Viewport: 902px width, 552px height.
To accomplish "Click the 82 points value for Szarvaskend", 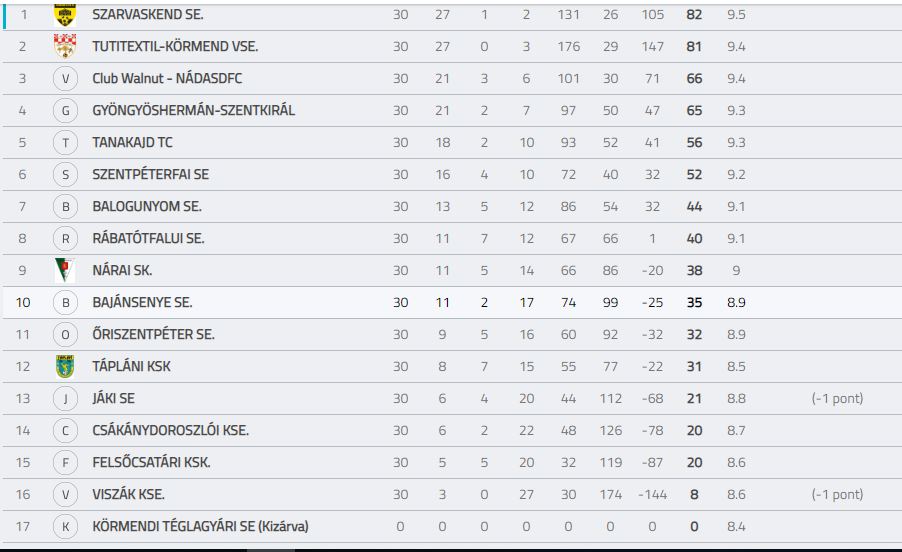I will [x=694, y=14].
